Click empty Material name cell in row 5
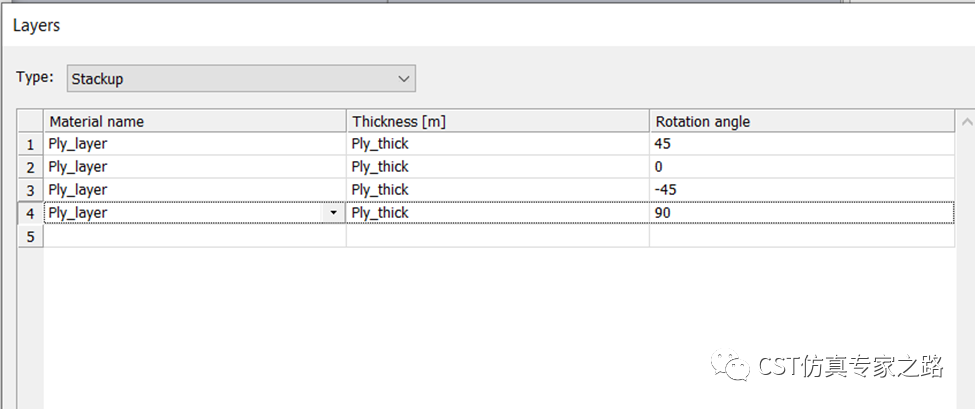Screen dimensions: 975x409 [x=195, y=236]
